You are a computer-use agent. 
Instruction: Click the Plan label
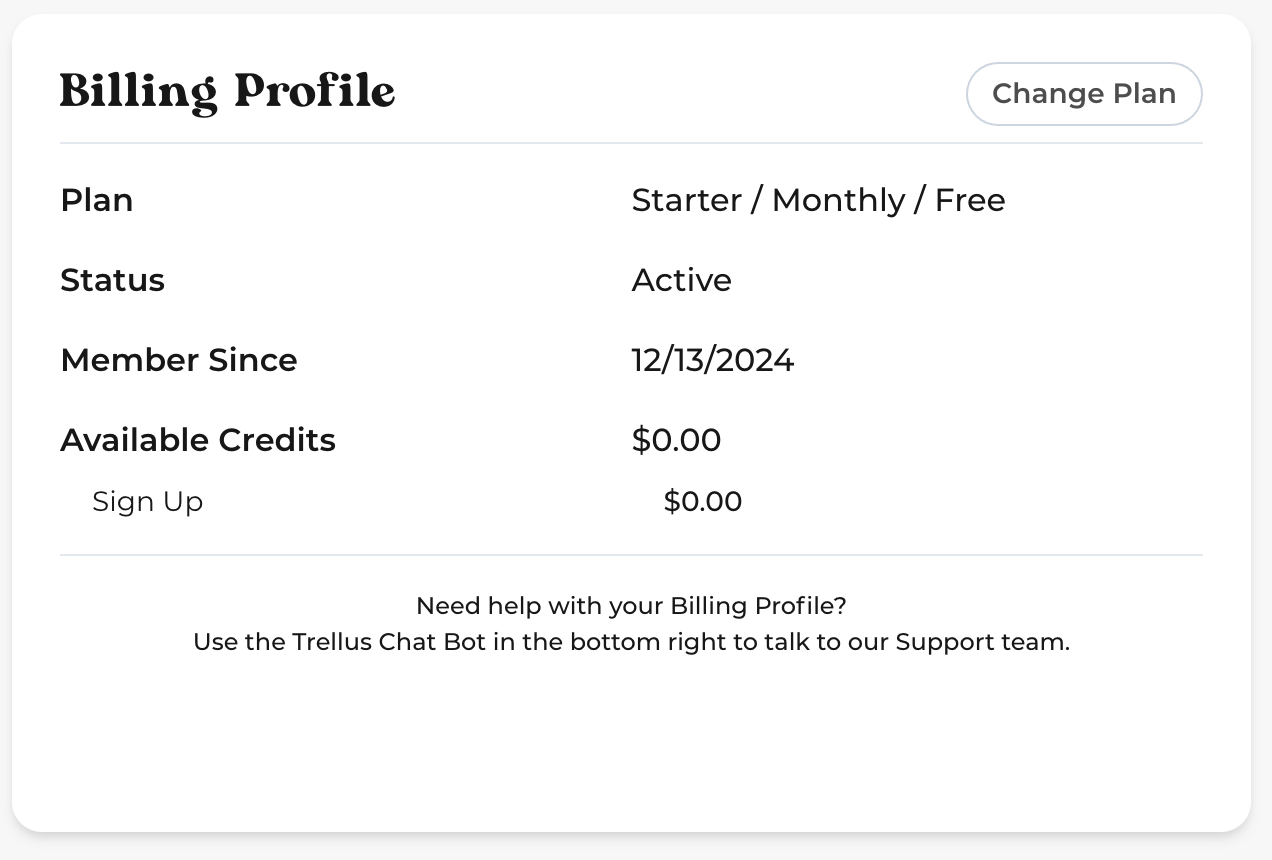click(x=97, y=200)
